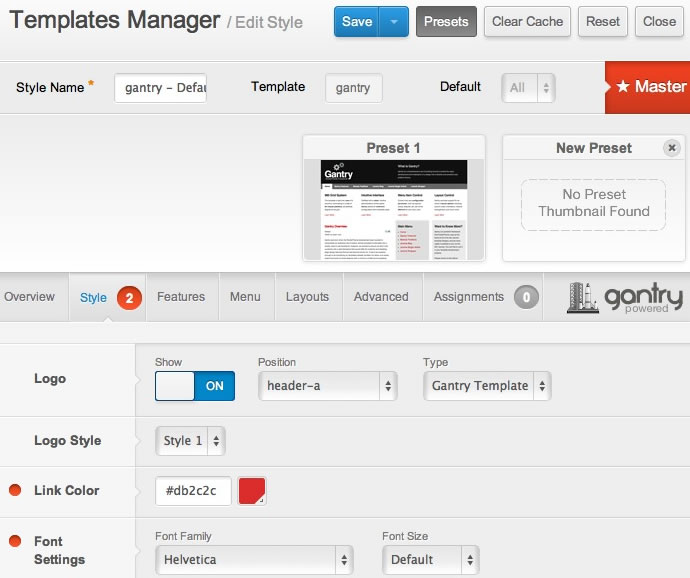Click the Presets button
The image size is (690, 578).
click(x=446, y=21)
